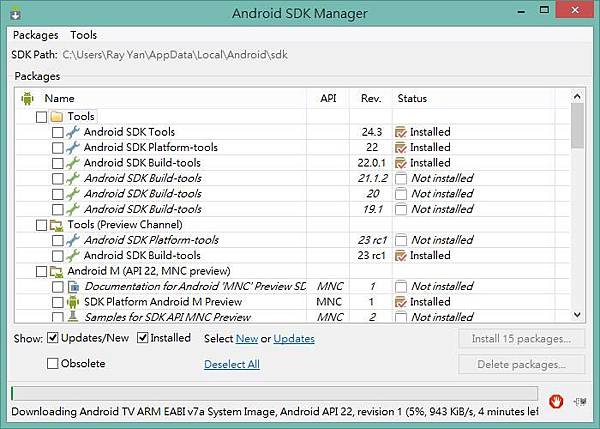Check Android SDK Build-tools 22.0.1 checkbox
The image size is (600, 429).
coord(58,163)
